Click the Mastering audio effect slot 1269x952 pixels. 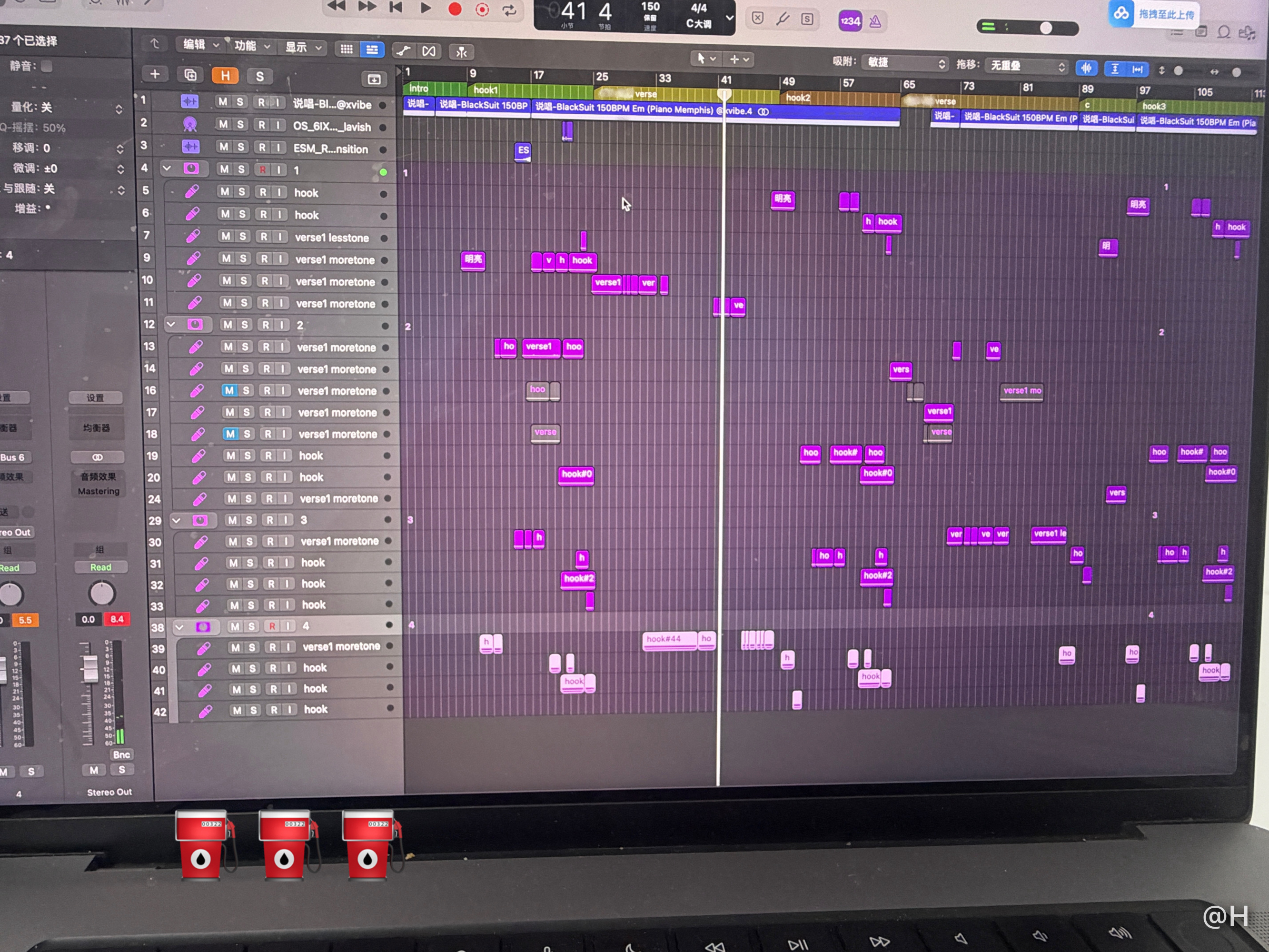tap(99, 491)
